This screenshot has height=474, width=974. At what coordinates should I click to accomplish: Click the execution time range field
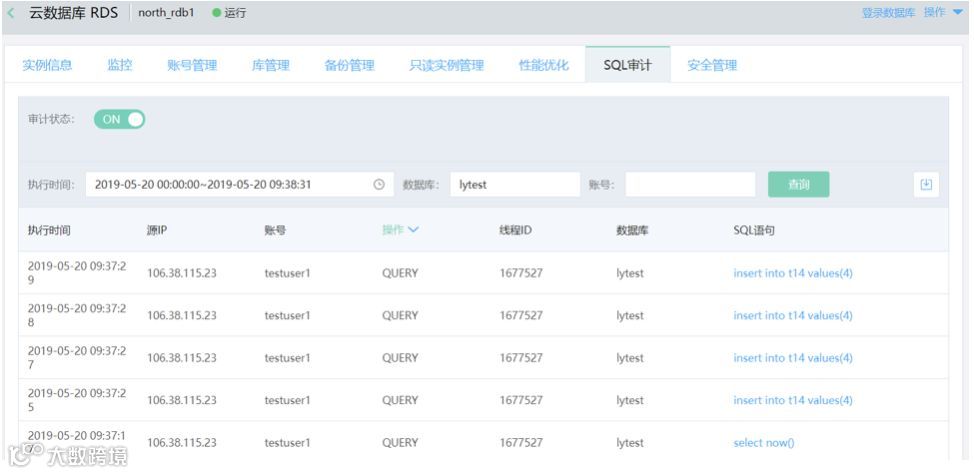tap(239, 185)
